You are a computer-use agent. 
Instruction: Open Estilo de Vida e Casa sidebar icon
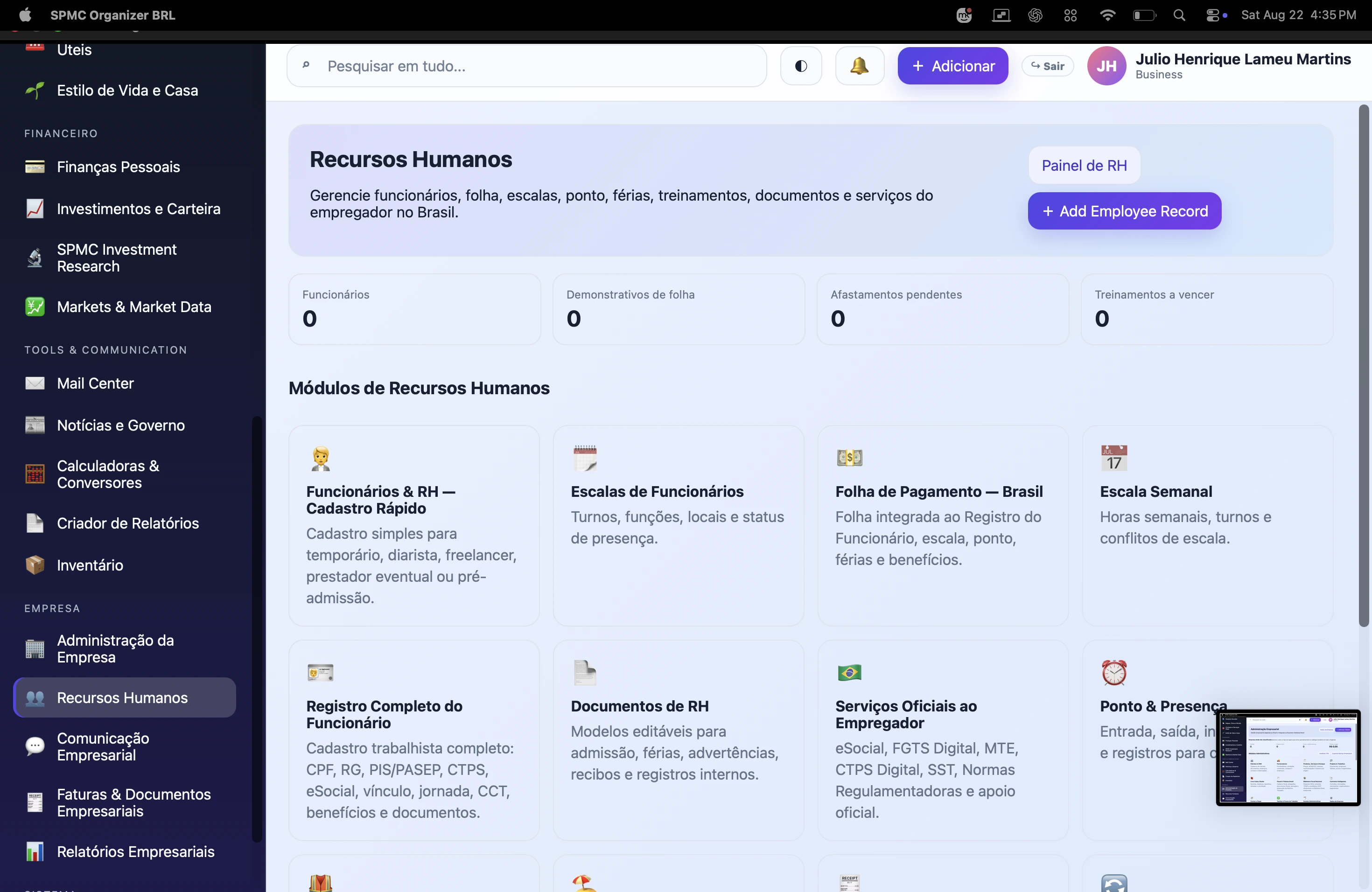tap(35, 91)
